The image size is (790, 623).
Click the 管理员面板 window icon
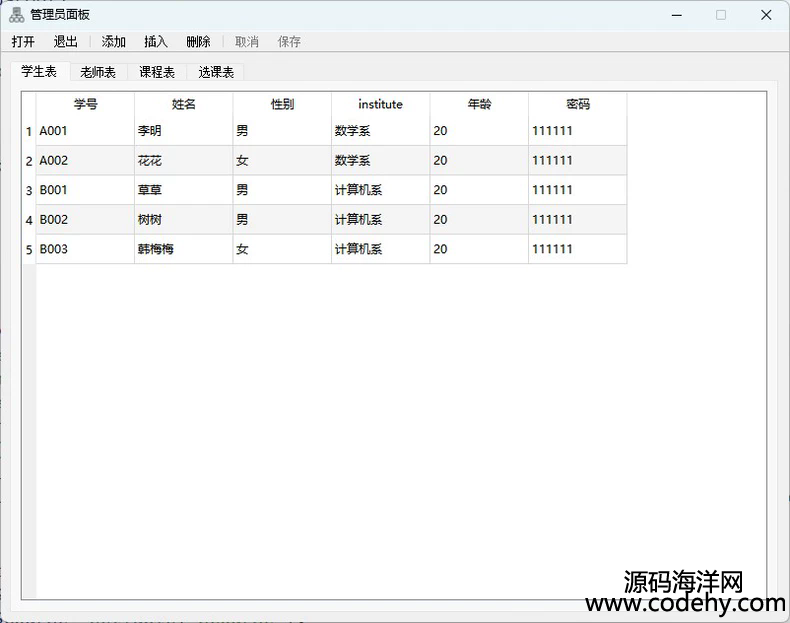17,15
